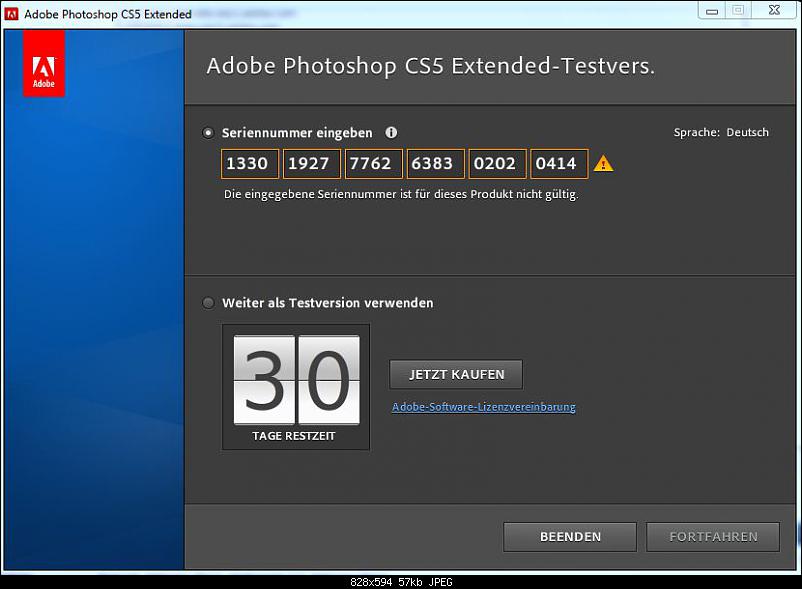
Task: Close the Photoshop CS5 Extended window
Action: (x=775, y=10)
